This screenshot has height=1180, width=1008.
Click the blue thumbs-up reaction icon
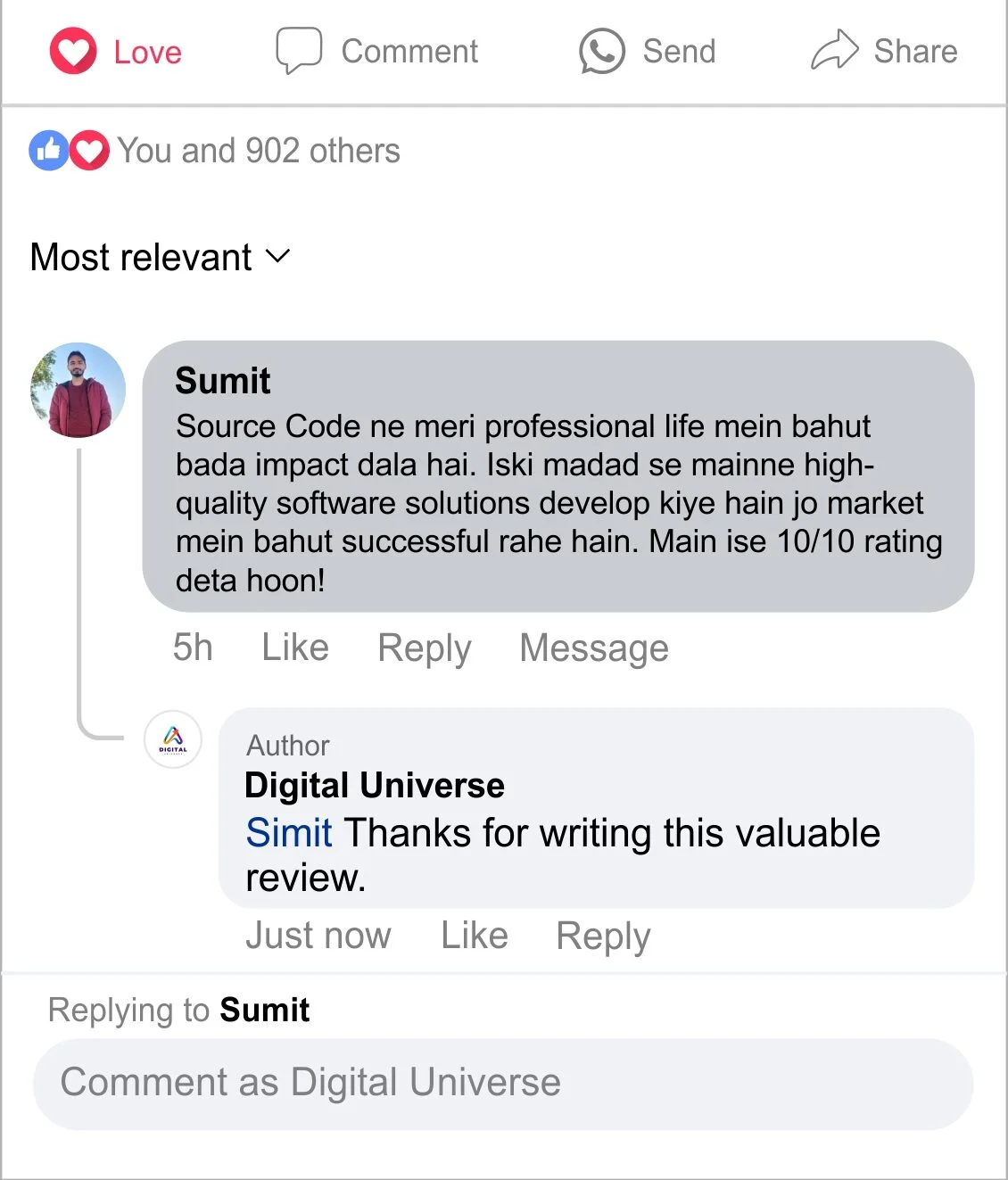(x=49, y=151)
